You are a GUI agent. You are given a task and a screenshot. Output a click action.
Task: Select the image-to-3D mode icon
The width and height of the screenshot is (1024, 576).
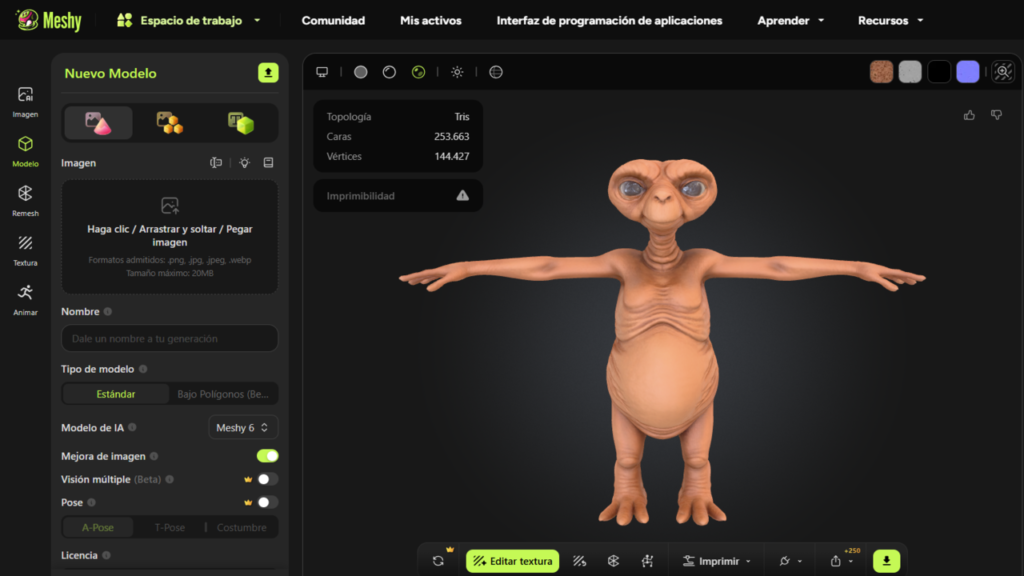click(98, 123)
